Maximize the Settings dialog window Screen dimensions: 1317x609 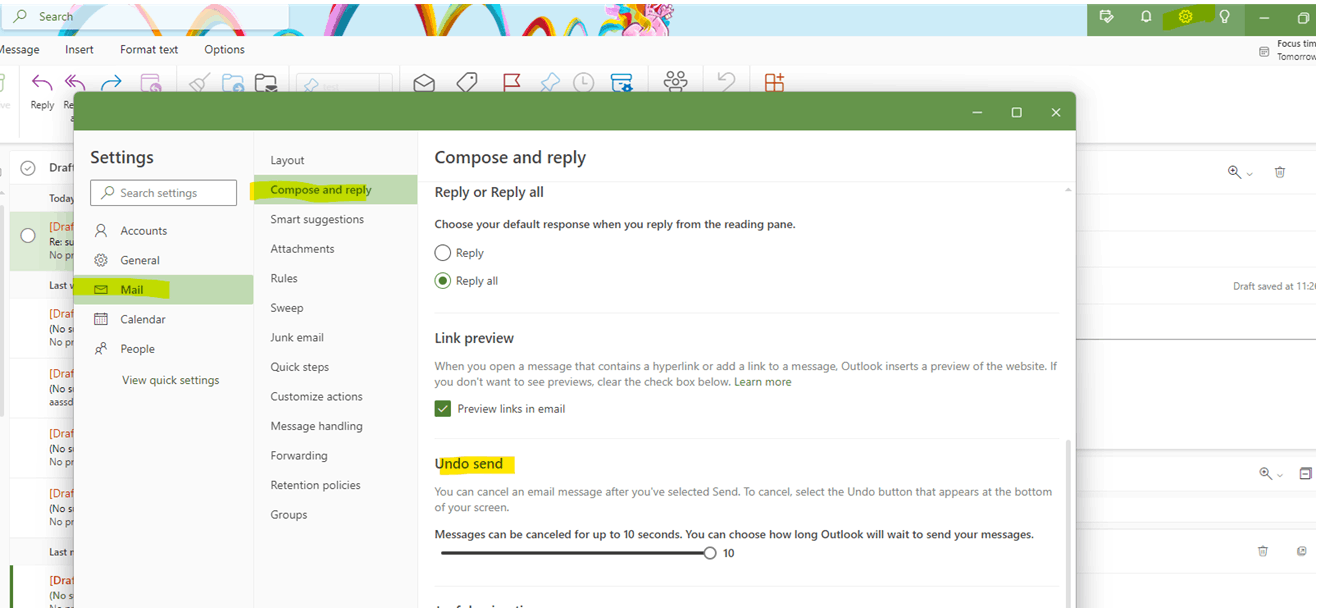(x=1016, y=112)
